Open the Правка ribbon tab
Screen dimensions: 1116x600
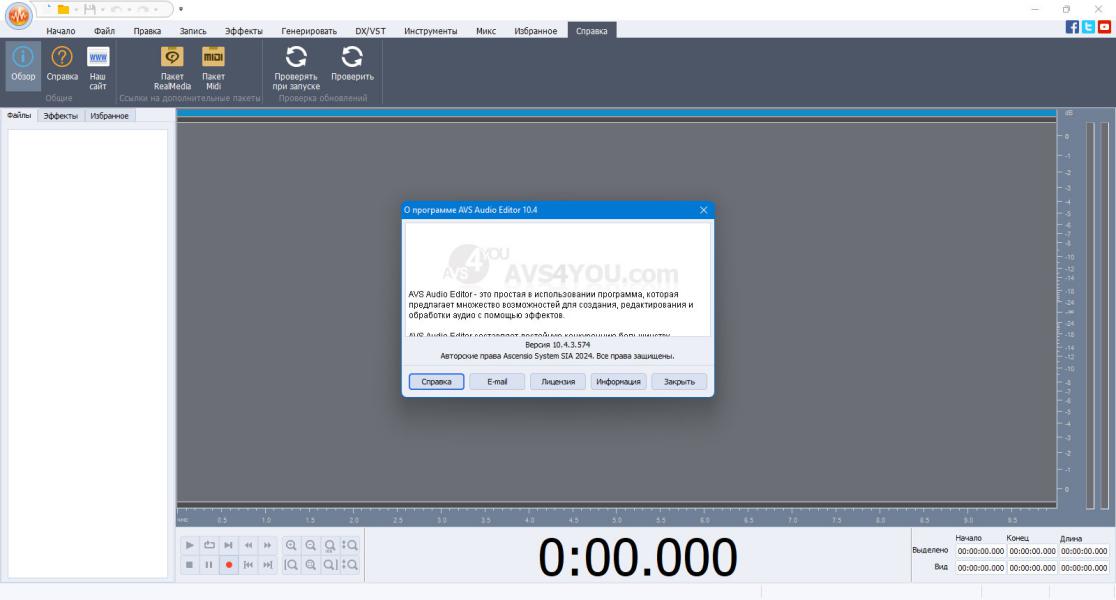coord(147,31)
